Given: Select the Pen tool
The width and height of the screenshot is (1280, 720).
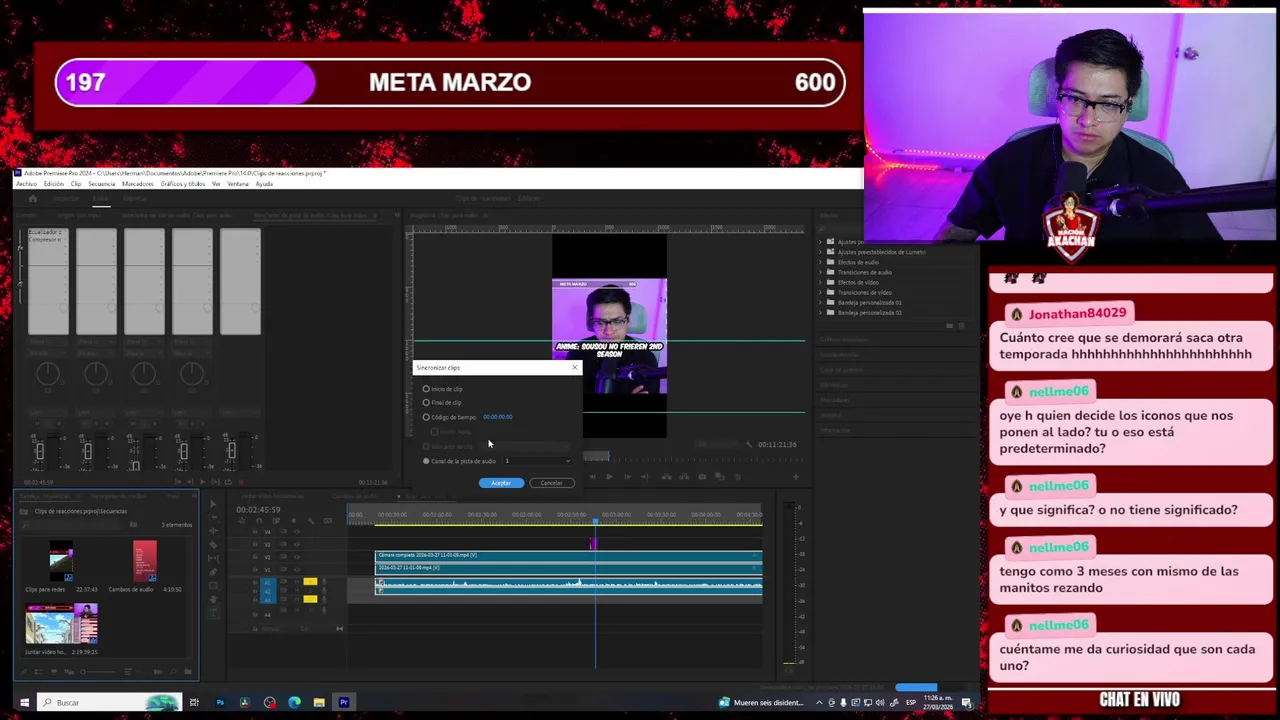Looking at the screenshot, I should click(x=213, y=572).
